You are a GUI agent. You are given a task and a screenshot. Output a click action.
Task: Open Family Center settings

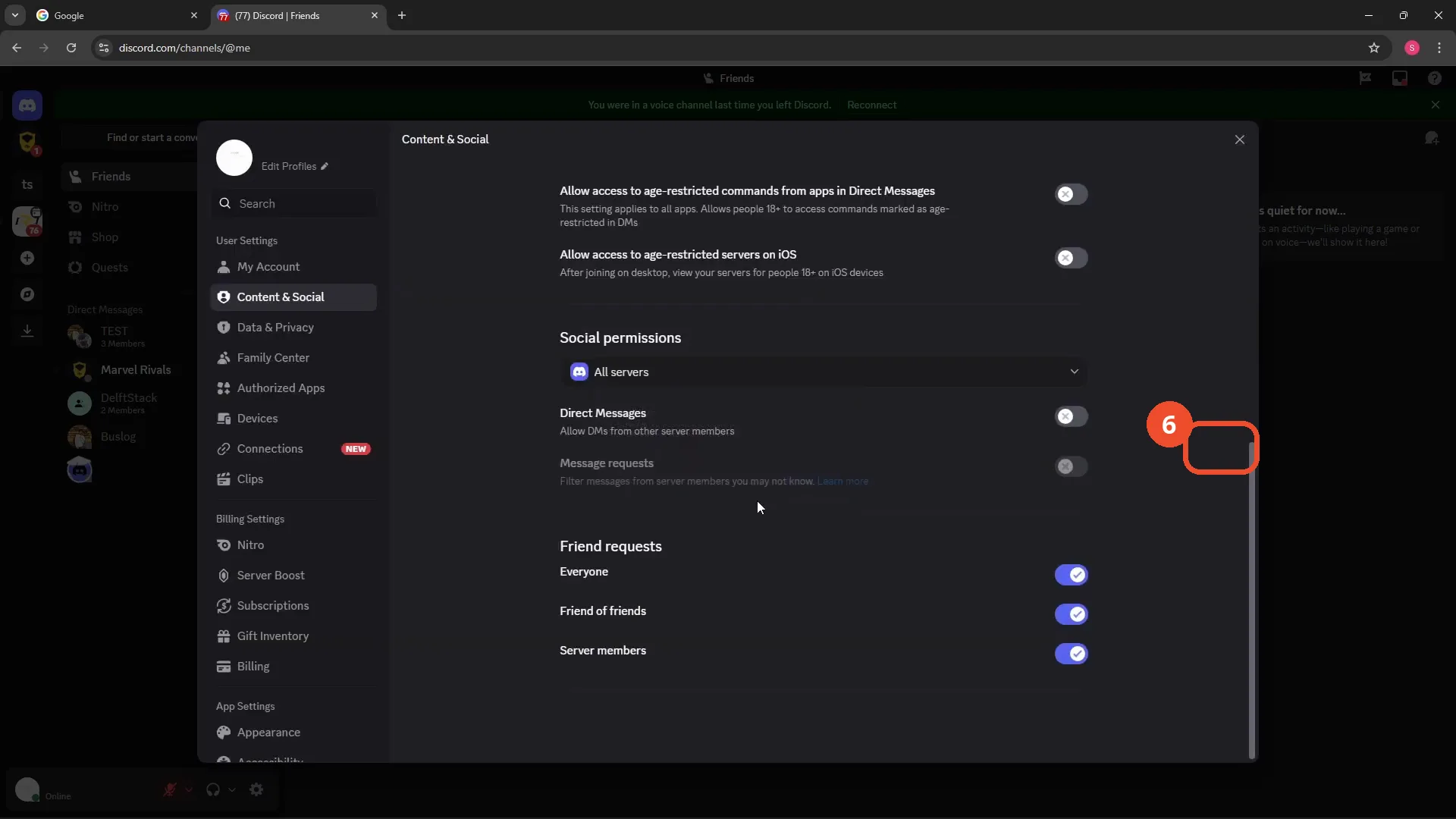click(293, 358)
